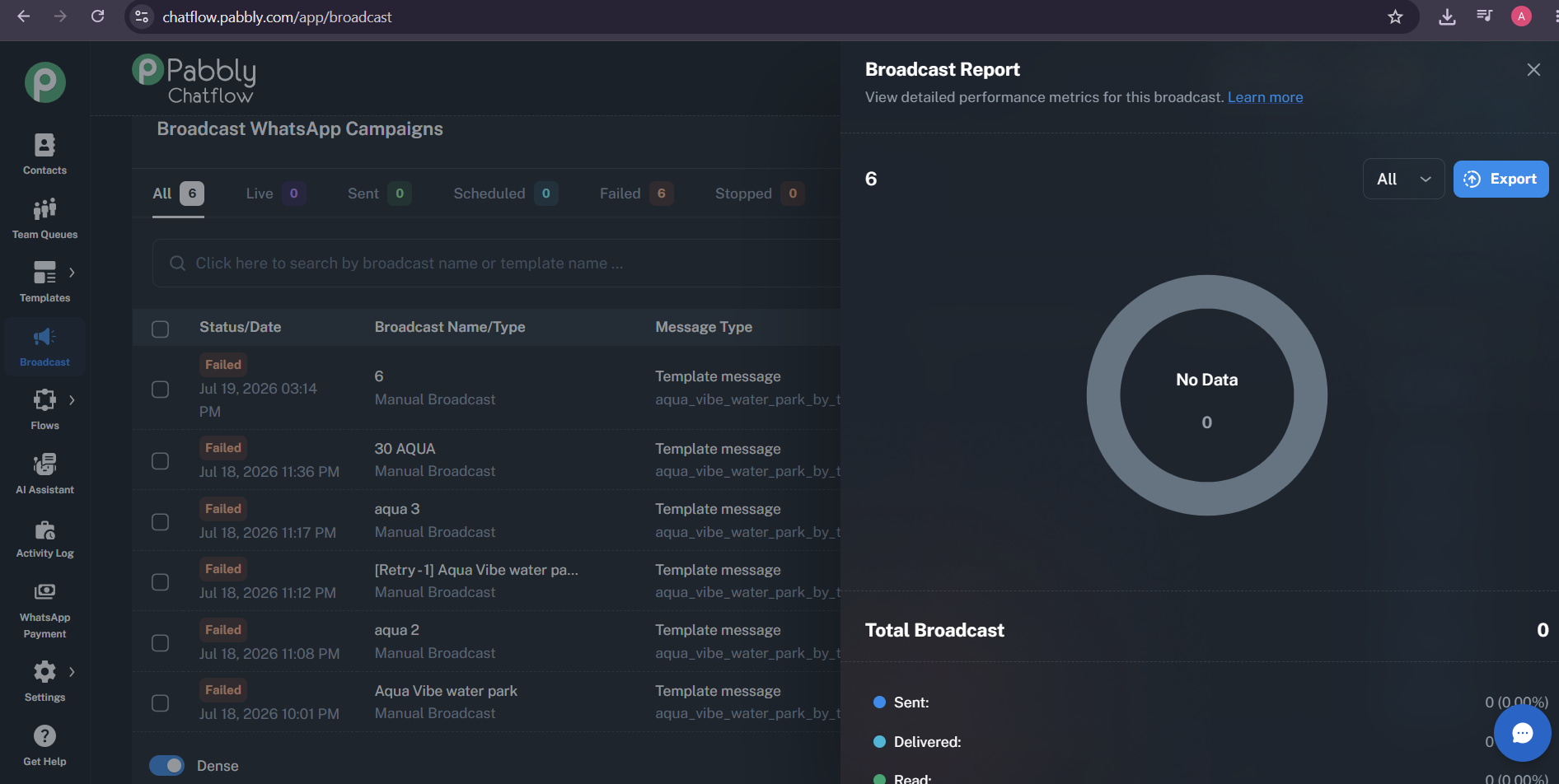Open the 30 AQUA broadcast name
Image resolution: width=1559 pixels, height=784 pixels.
405,449
